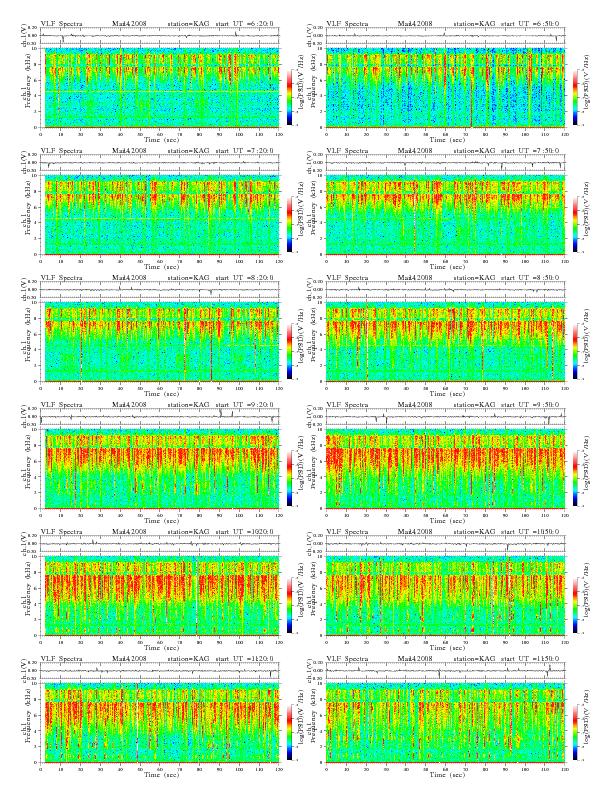Select the spectrogram starting UT 7:50:0
612x792 pixels.
(445, 215)
